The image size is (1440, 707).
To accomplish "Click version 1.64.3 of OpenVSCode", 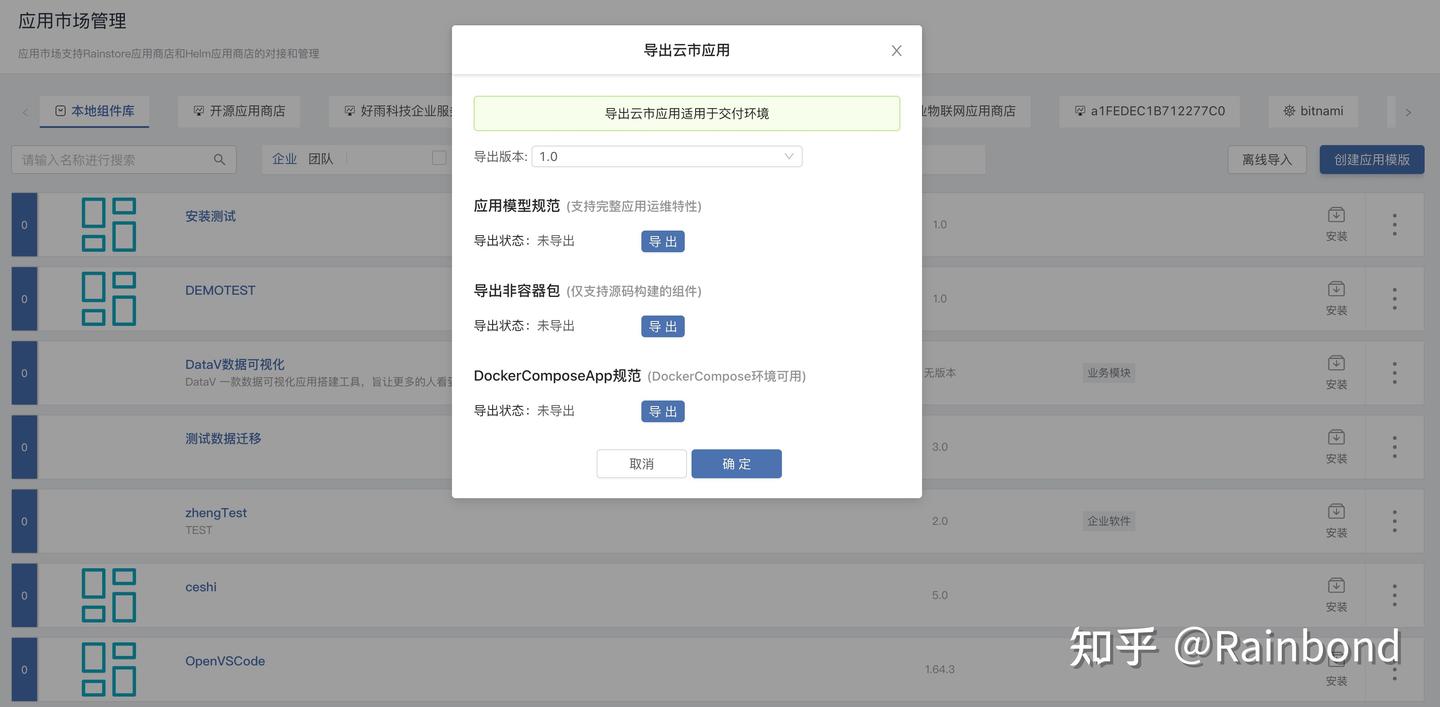I will pyautogui.click(x=940, y=669).
